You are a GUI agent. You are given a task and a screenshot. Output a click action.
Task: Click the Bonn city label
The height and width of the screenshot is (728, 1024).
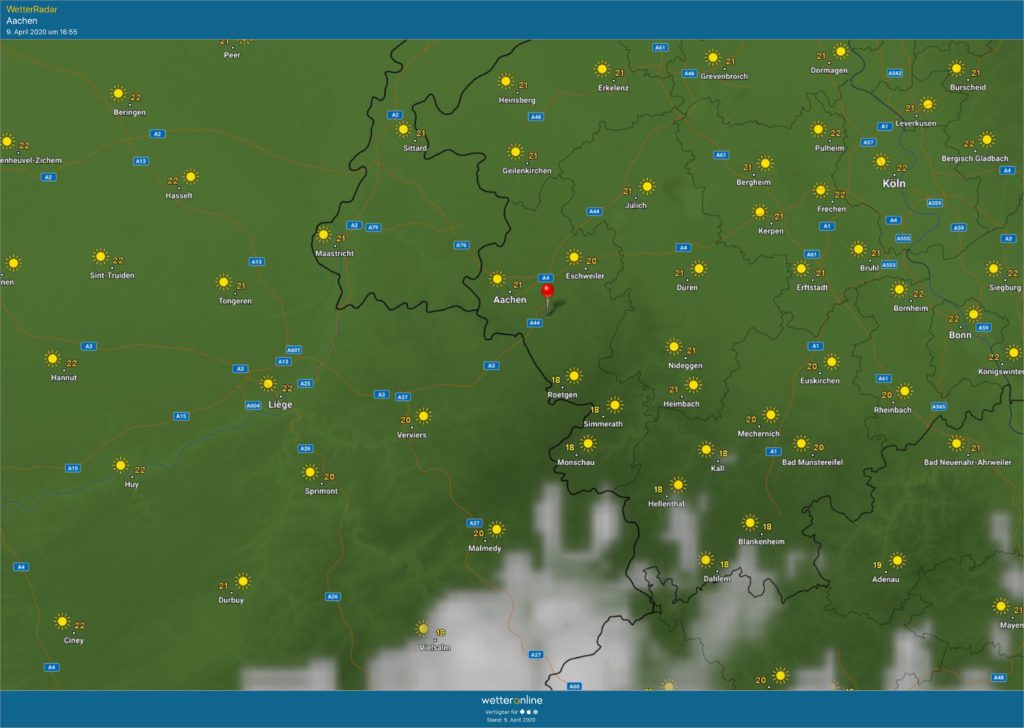coord(960,335)
